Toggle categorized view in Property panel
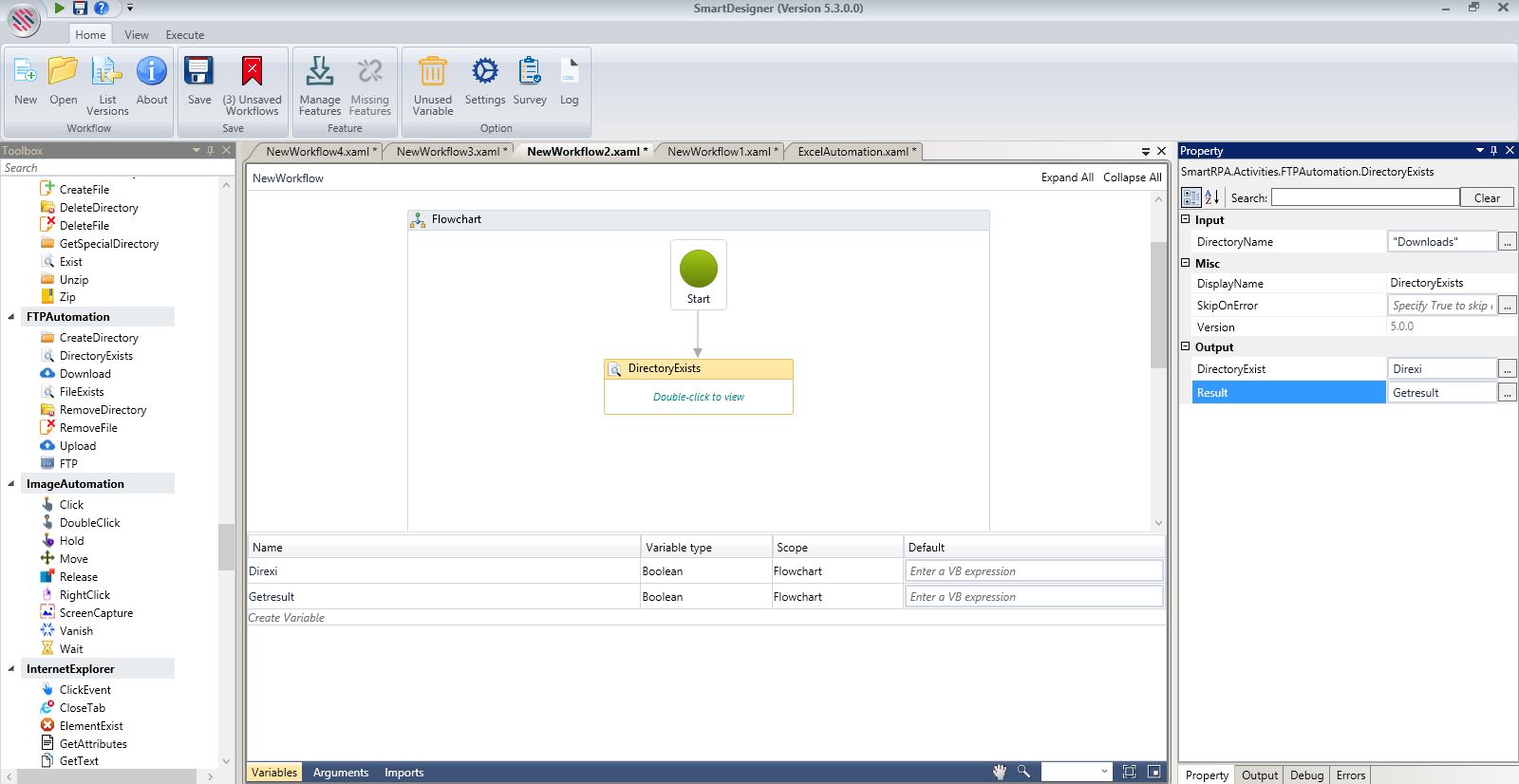The width and height of the screenshot is (1519, 784). point(1191,197)
